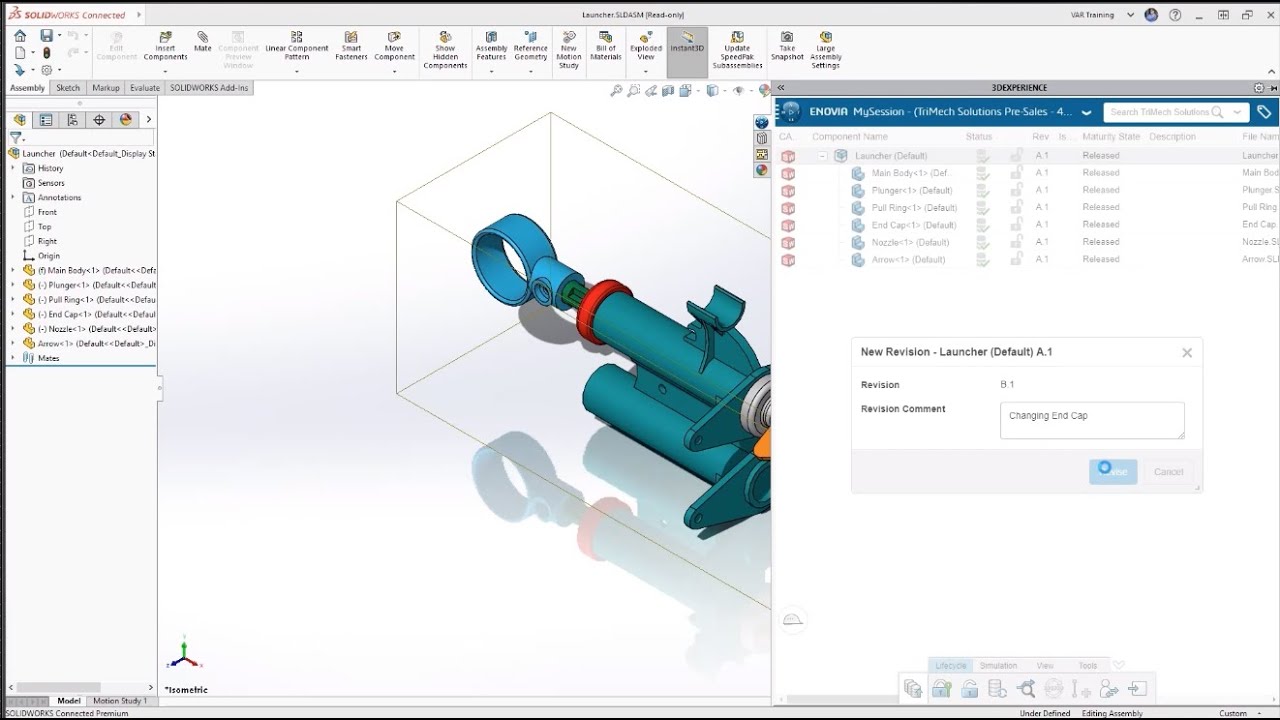Click the Maturity State column header
Viewport: 1280px width, 720px height.
(x=1110, y=137)
